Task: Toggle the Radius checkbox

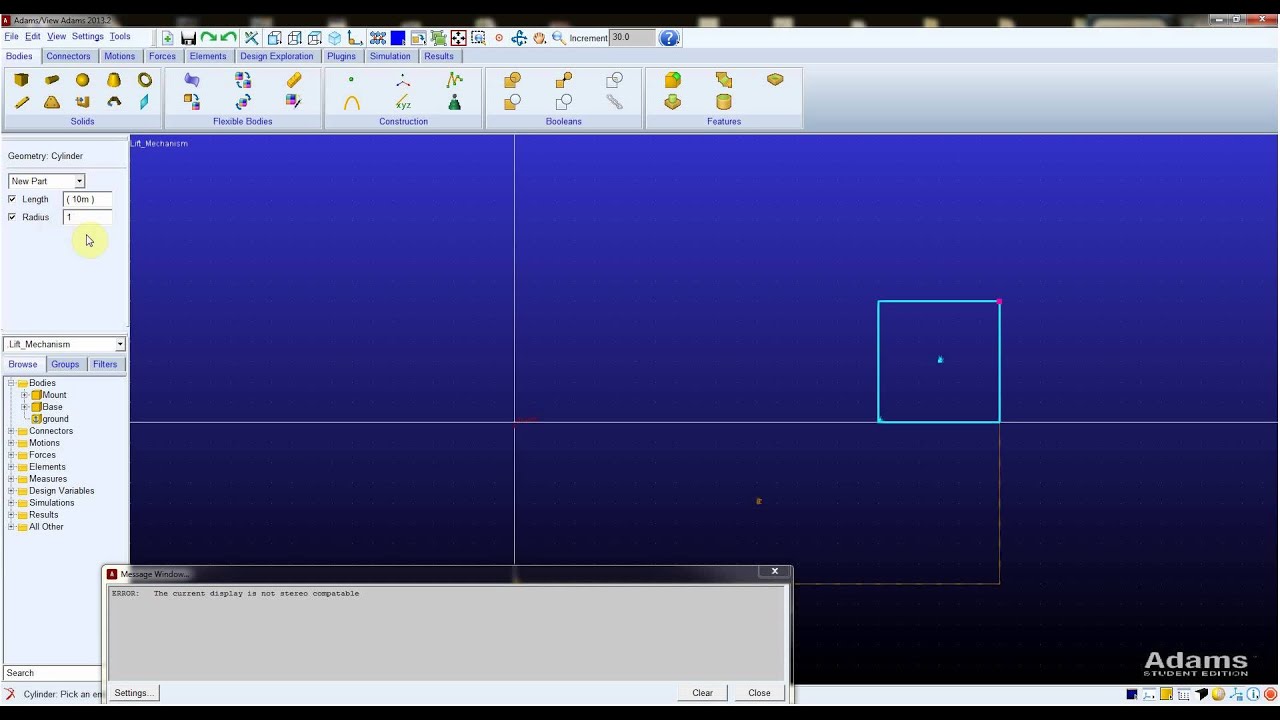Action: coord(12,217)
